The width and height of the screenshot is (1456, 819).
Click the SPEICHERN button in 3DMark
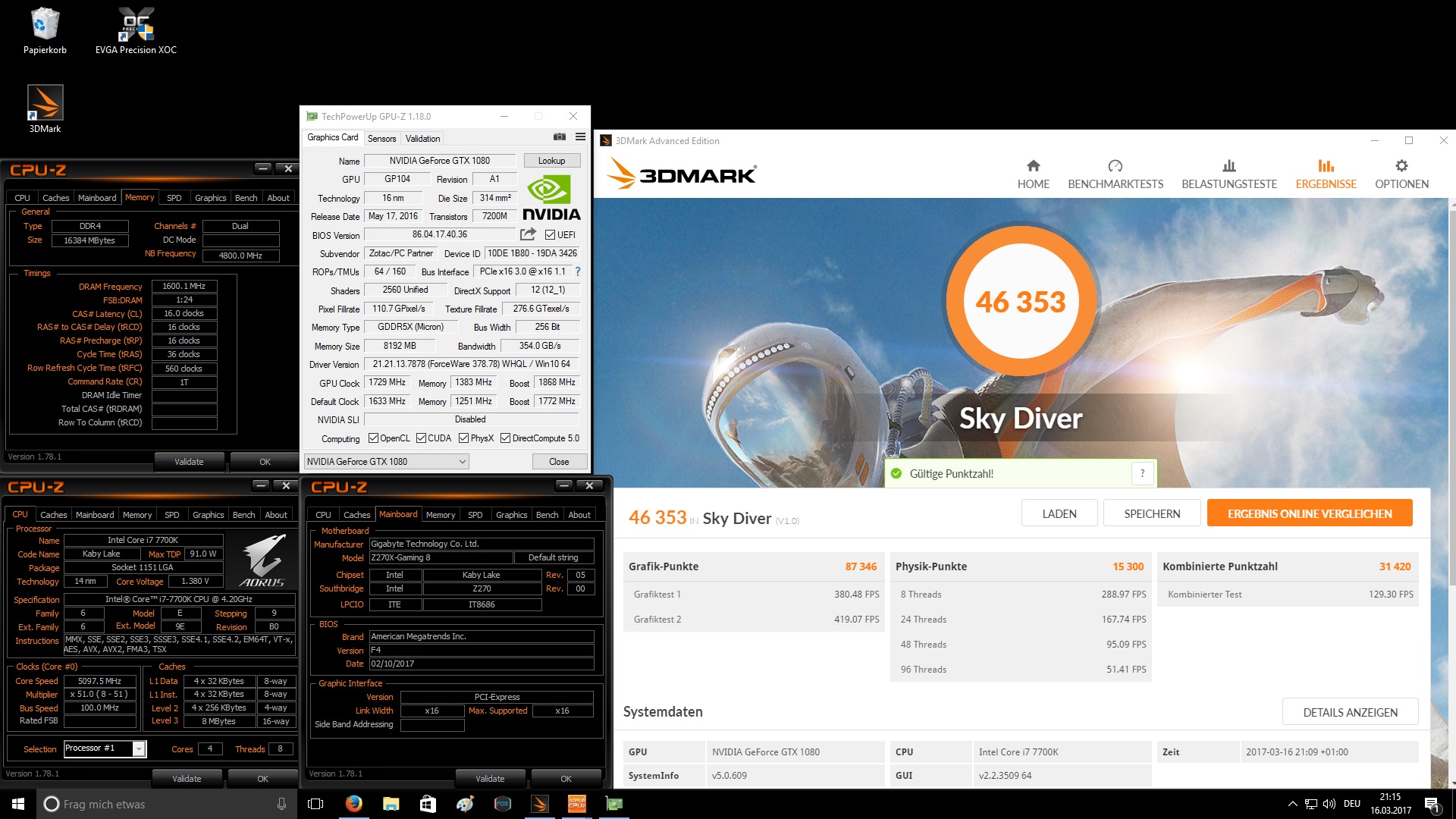click(x=1152, y=513)
